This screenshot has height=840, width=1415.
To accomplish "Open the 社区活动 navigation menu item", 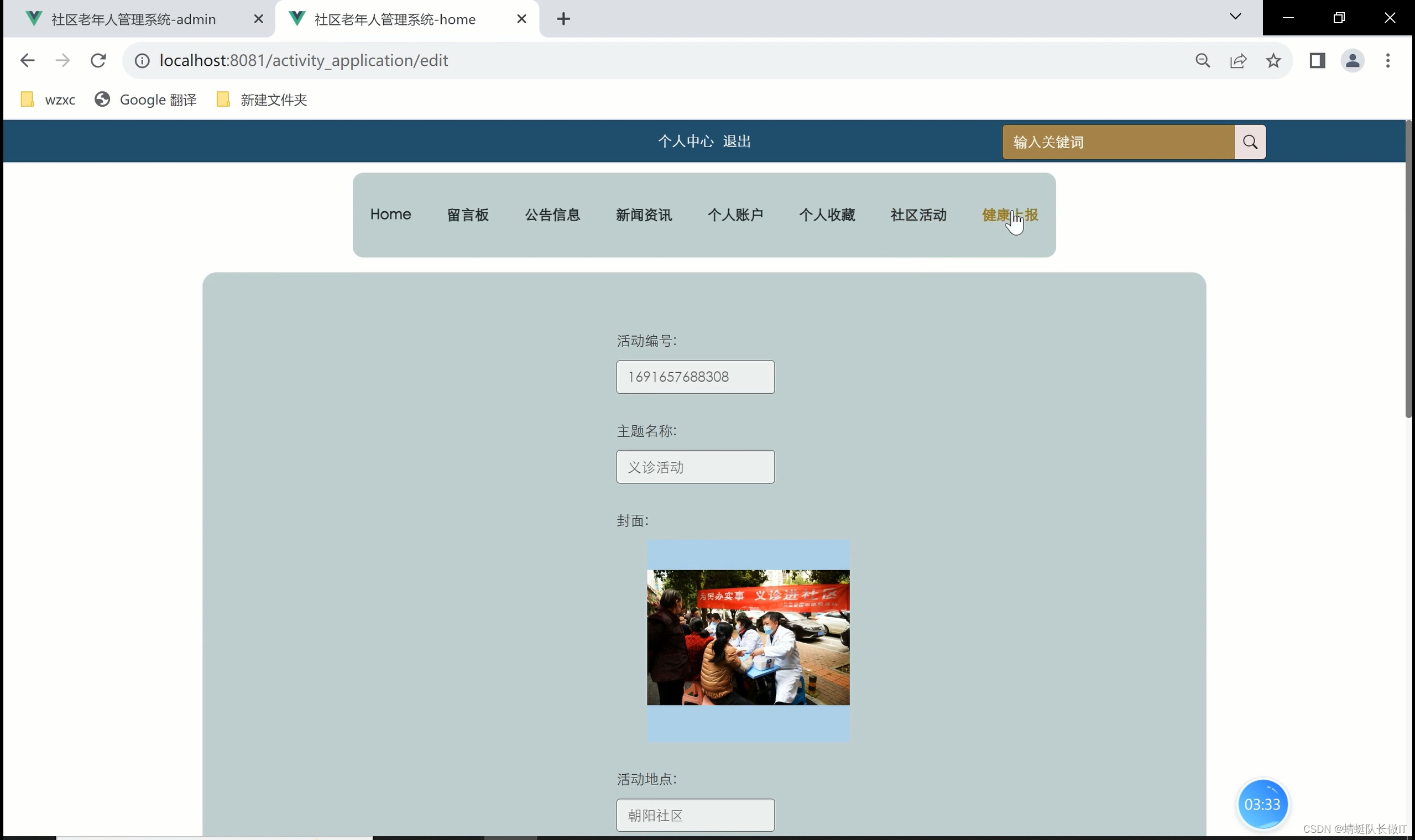I will tap(918, 215).
